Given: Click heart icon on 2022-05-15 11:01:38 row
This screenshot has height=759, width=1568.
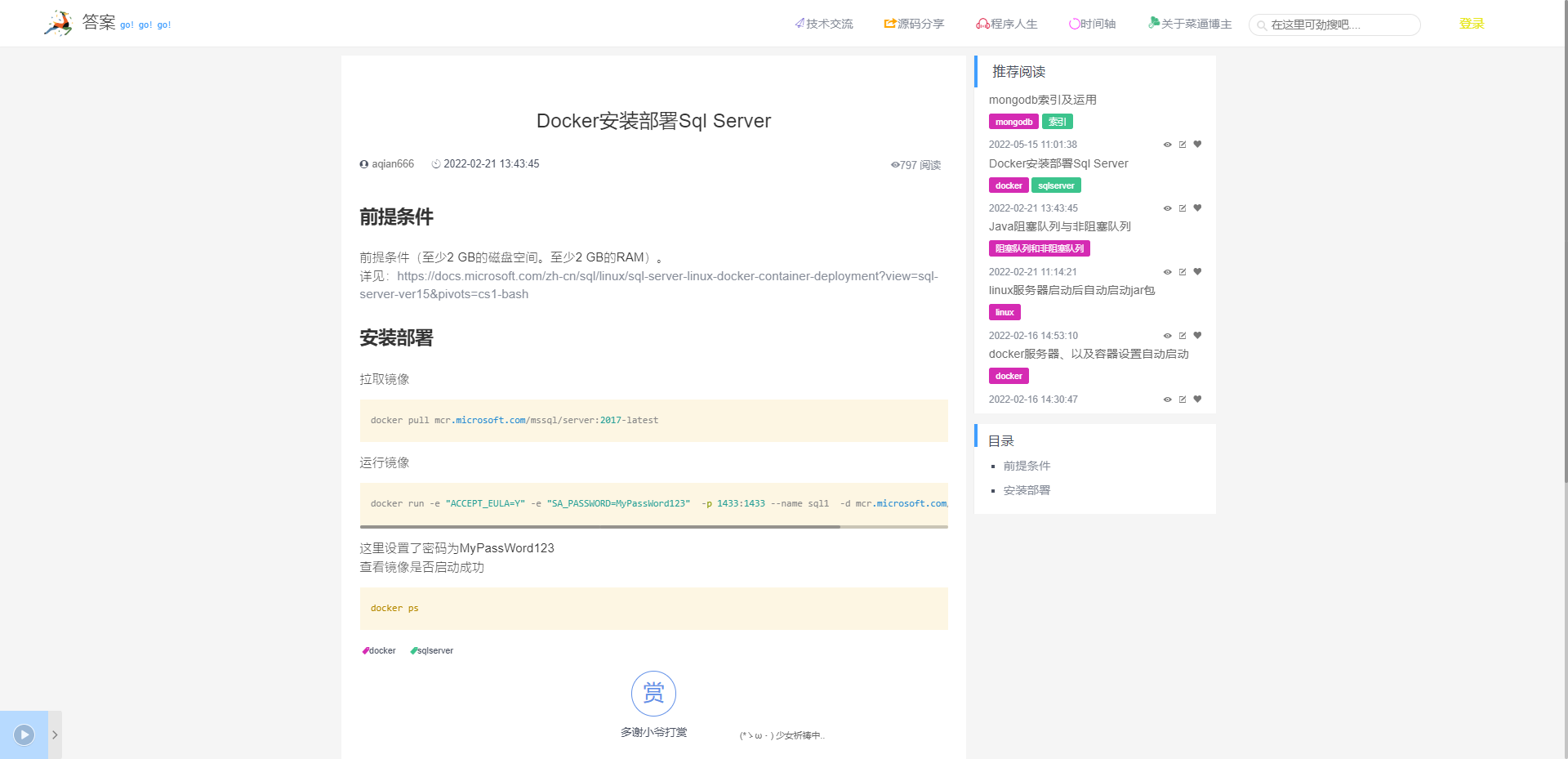Looking at the screenshot, I should (1197, 145).
